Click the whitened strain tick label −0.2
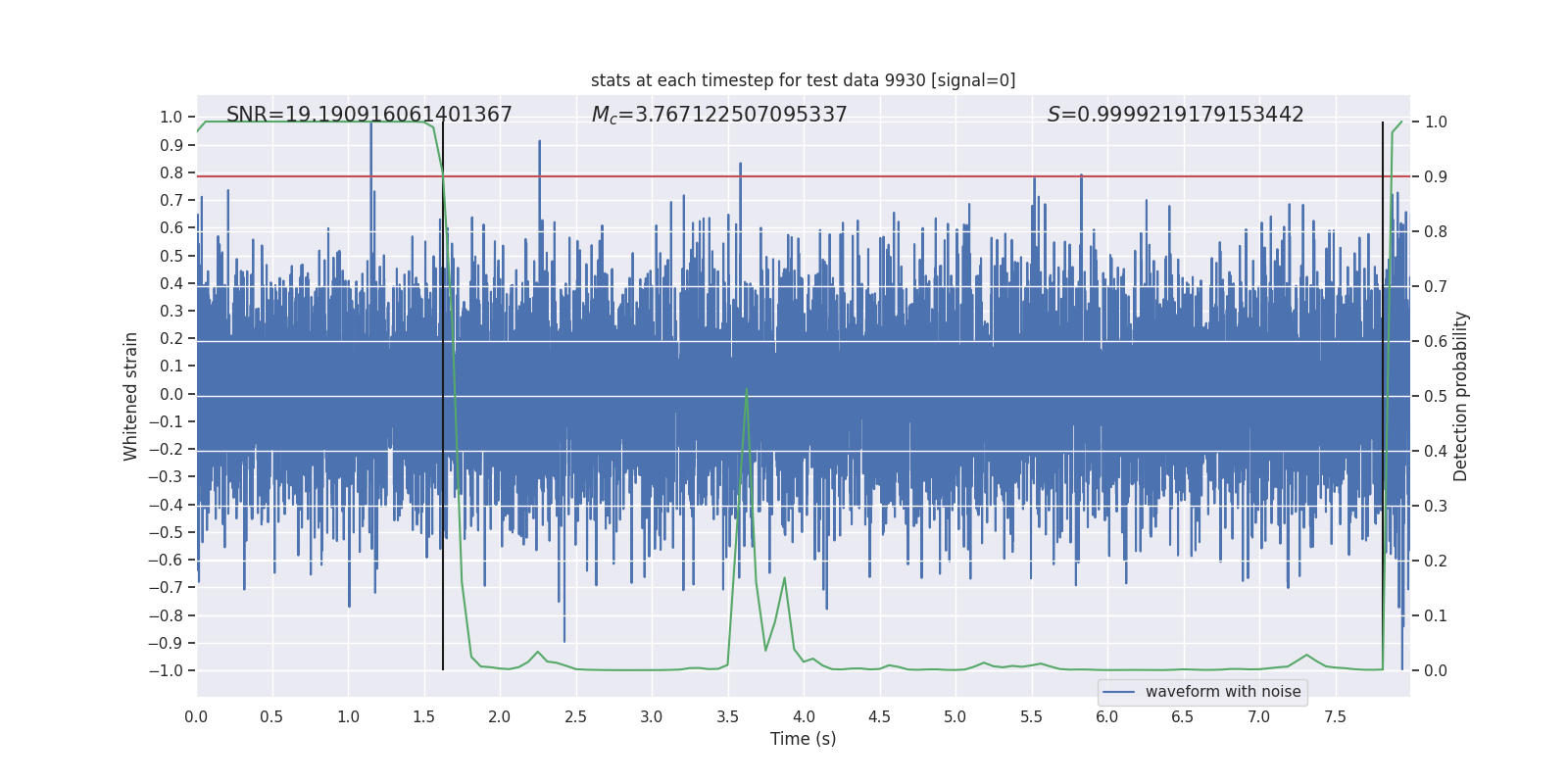This screenshot has height=784, width=1568. [166, 450]
